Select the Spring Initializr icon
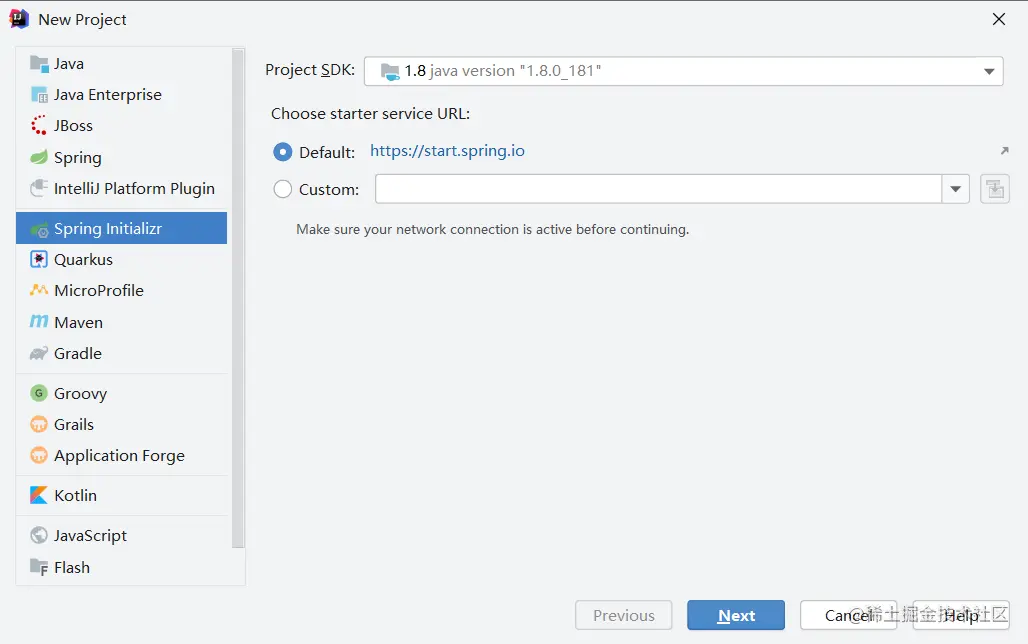1028x644 pixels. point(39,229)
